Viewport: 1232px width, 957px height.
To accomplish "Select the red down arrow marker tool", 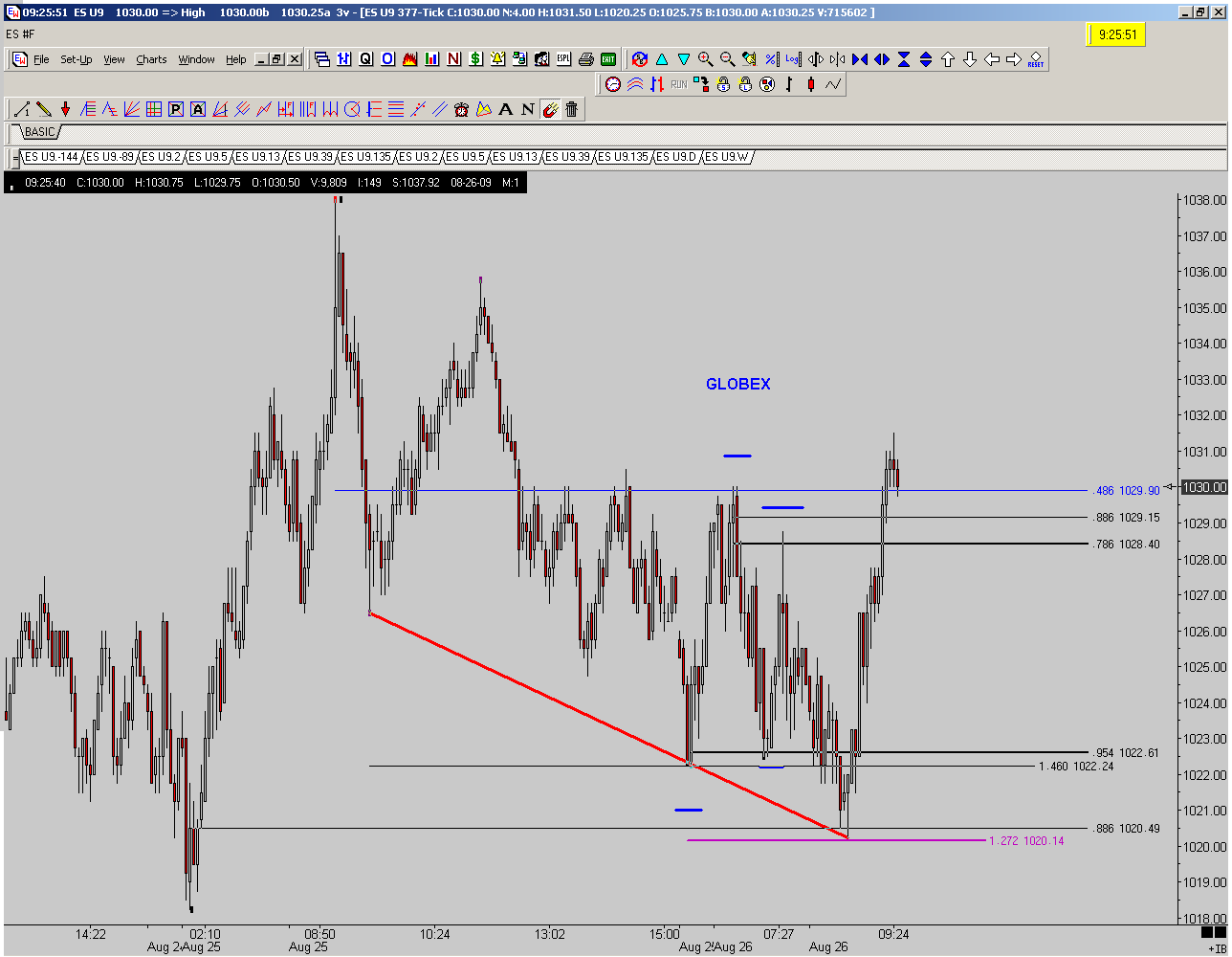I will 66,109.
